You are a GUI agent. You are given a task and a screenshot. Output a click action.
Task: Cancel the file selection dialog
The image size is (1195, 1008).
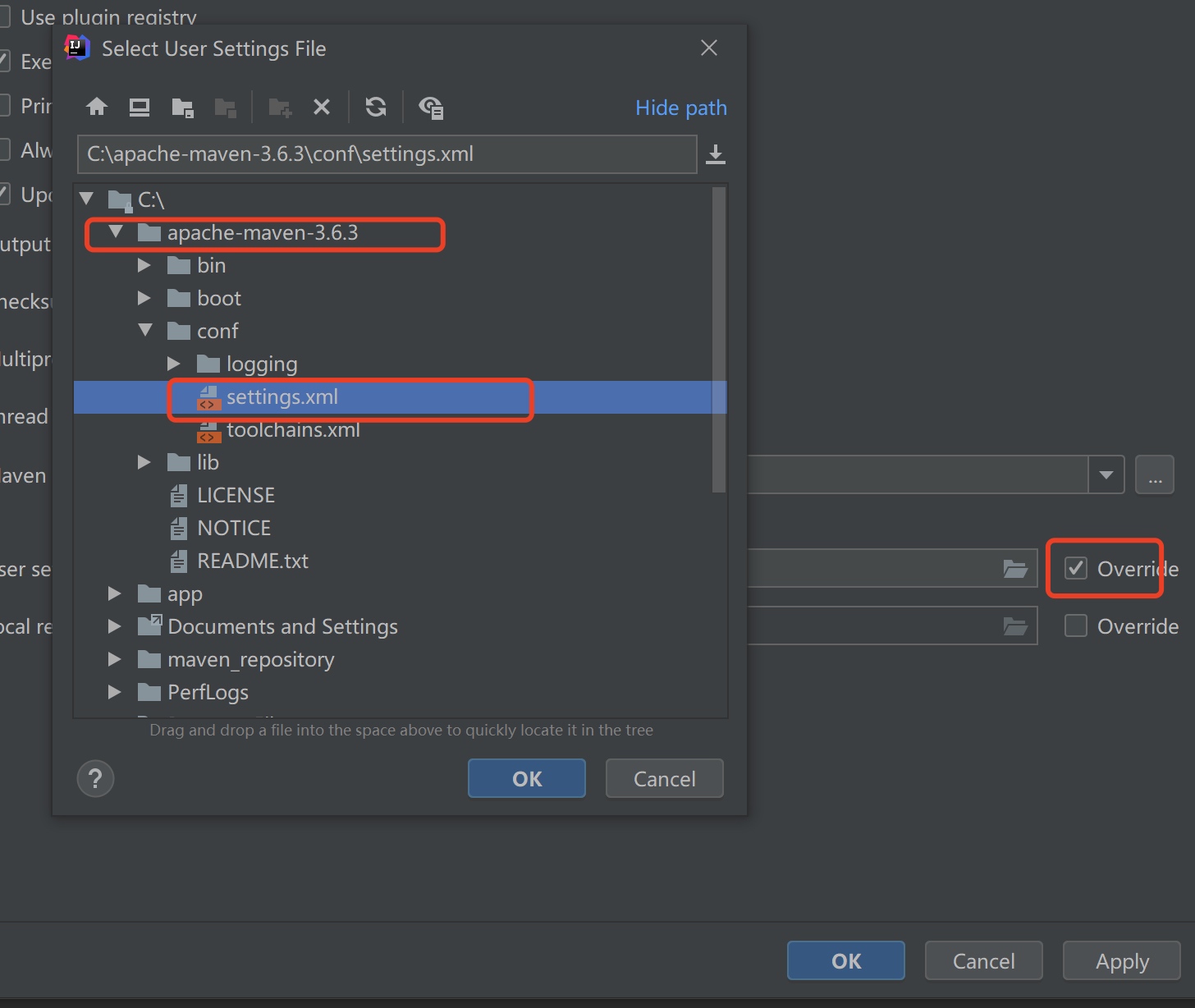665,778
